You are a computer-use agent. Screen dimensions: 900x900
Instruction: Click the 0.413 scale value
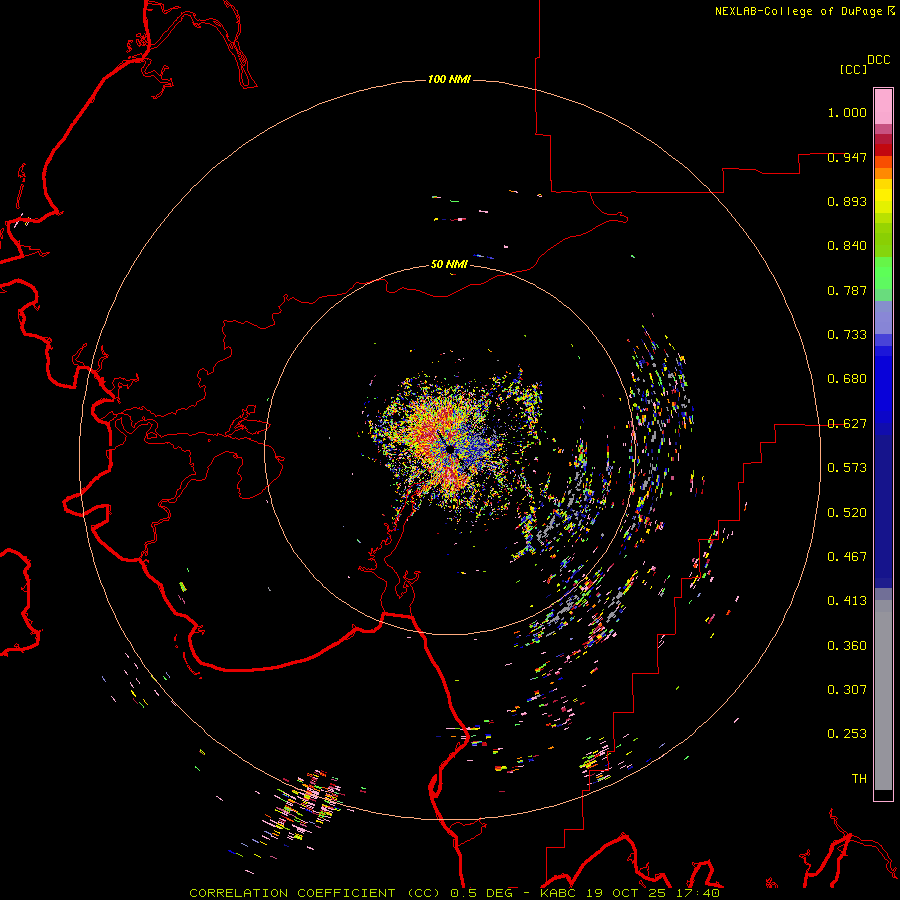coord(847,601)
